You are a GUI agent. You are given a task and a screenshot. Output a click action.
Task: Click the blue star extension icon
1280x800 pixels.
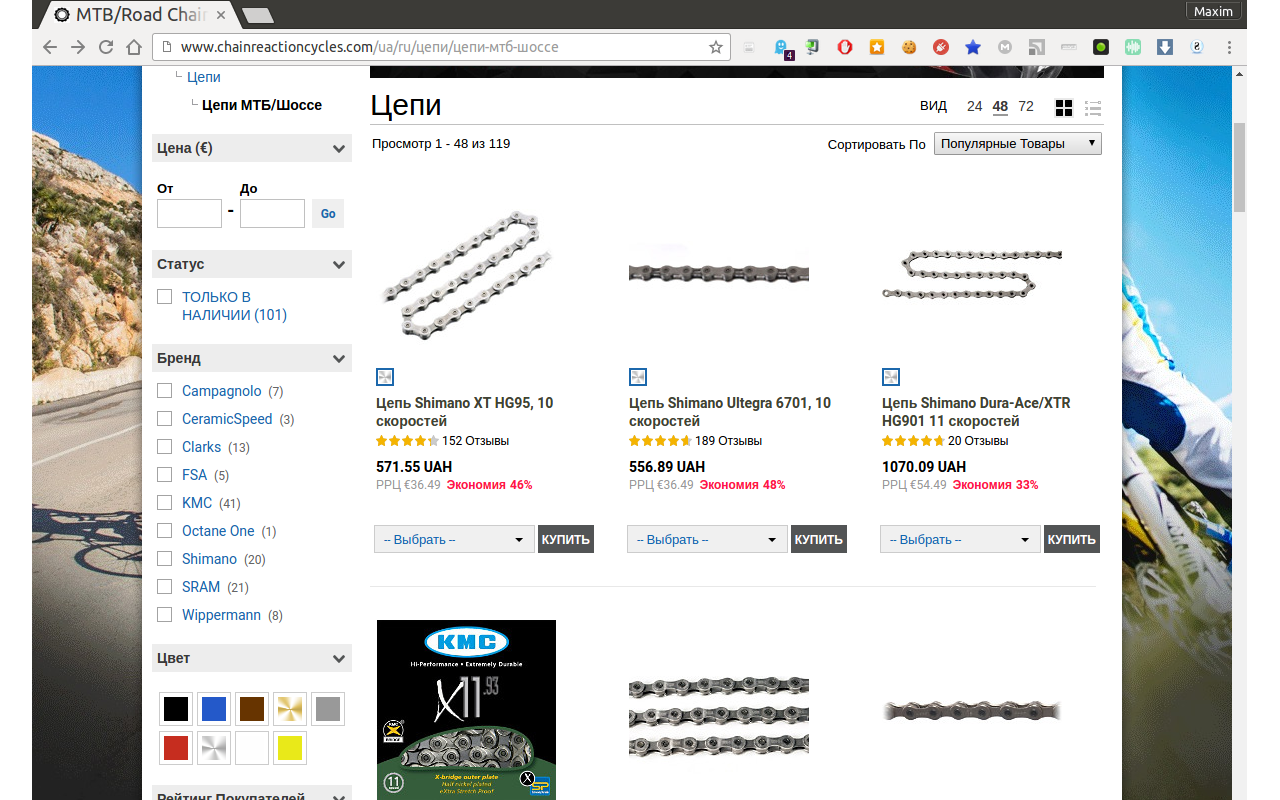click(973, 47)
